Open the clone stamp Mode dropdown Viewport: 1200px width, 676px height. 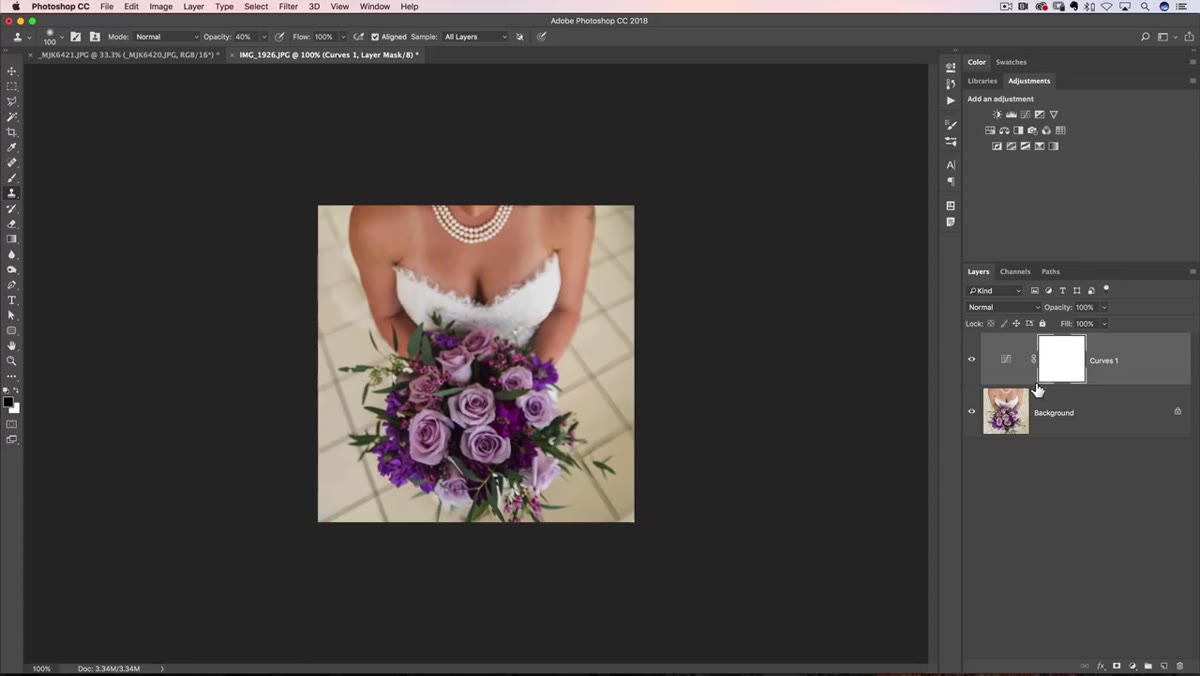point(166,37)
